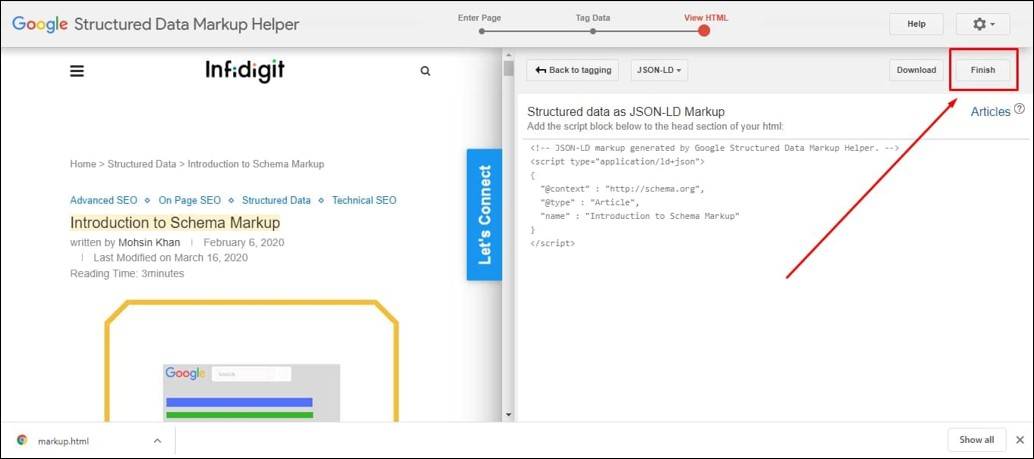This screenshot has width=1034, height=459.
Task: Click the Help button
Action: [917, 24]
